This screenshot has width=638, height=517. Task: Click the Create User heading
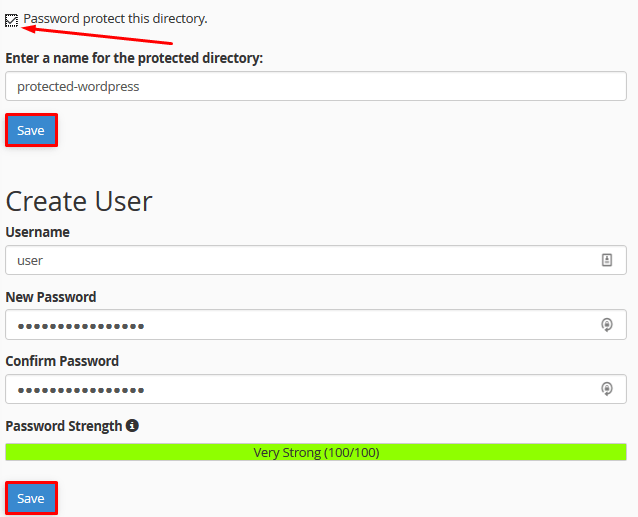coord(79,201)
